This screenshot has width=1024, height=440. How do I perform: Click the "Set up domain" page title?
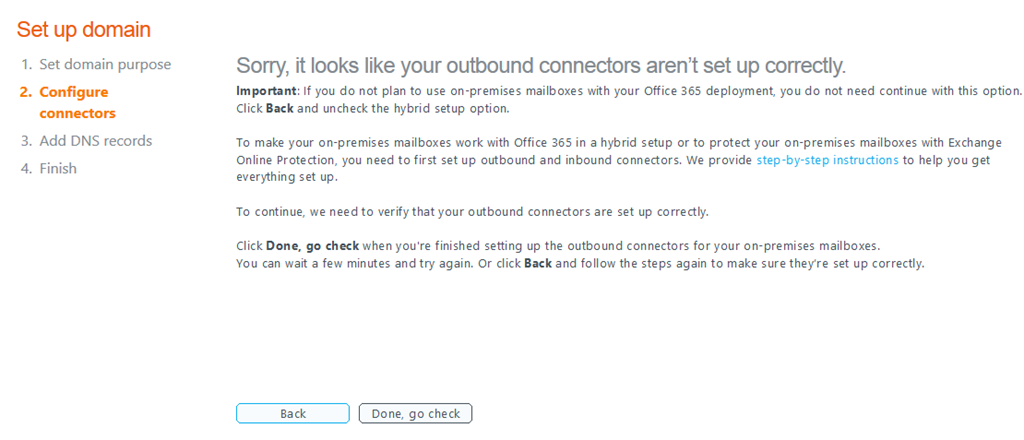84,29
